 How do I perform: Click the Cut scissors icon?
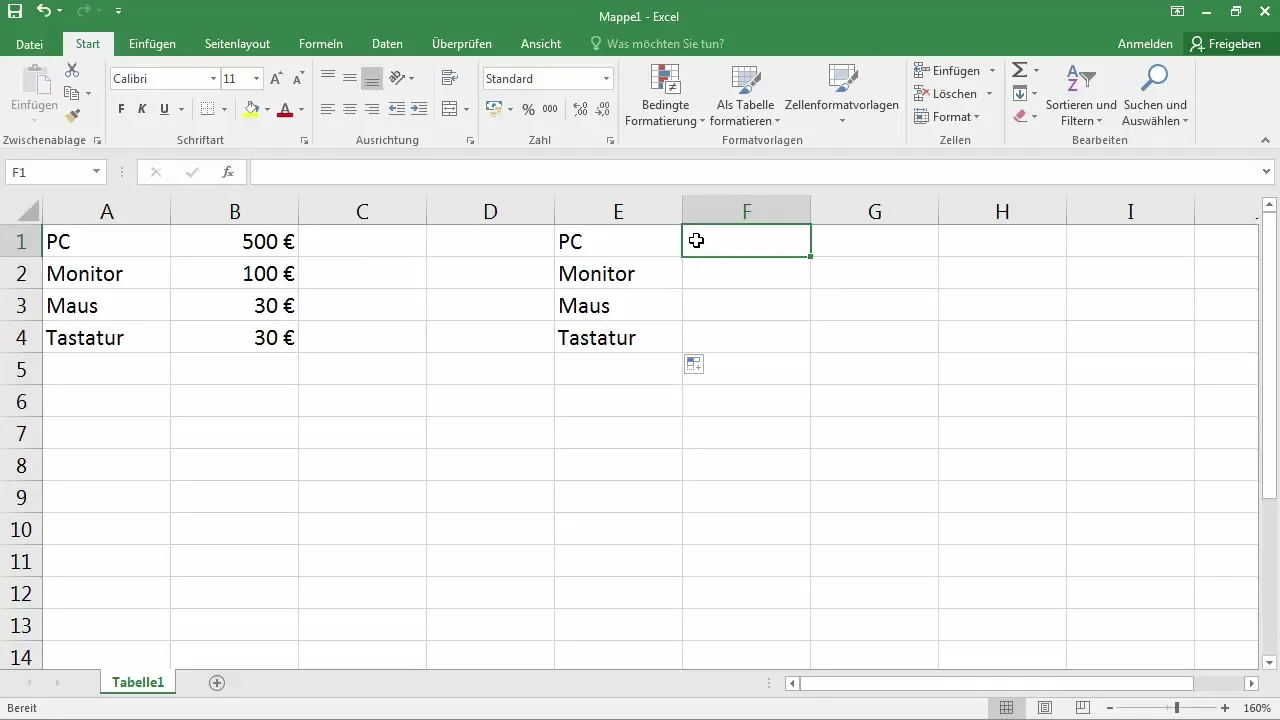coord(72,70)
